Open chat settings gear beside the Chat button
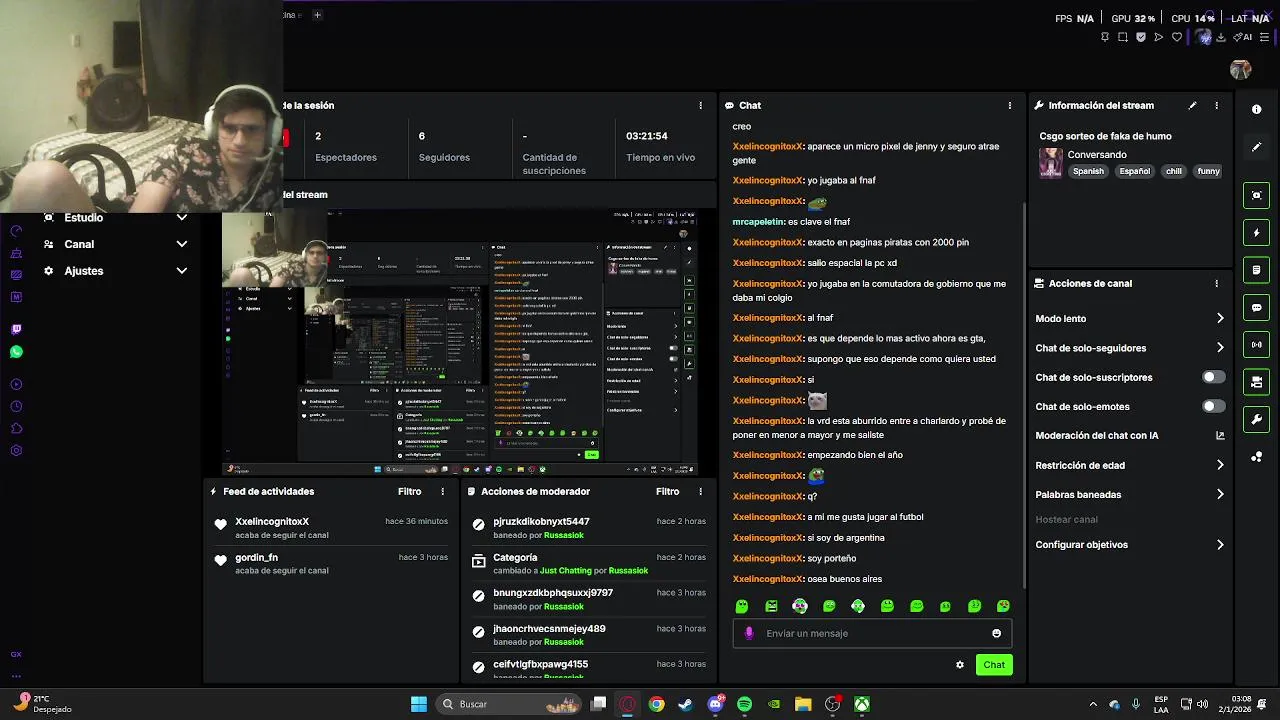The width and height of the screenshot is (1280, 720). [x=960, y=665]
